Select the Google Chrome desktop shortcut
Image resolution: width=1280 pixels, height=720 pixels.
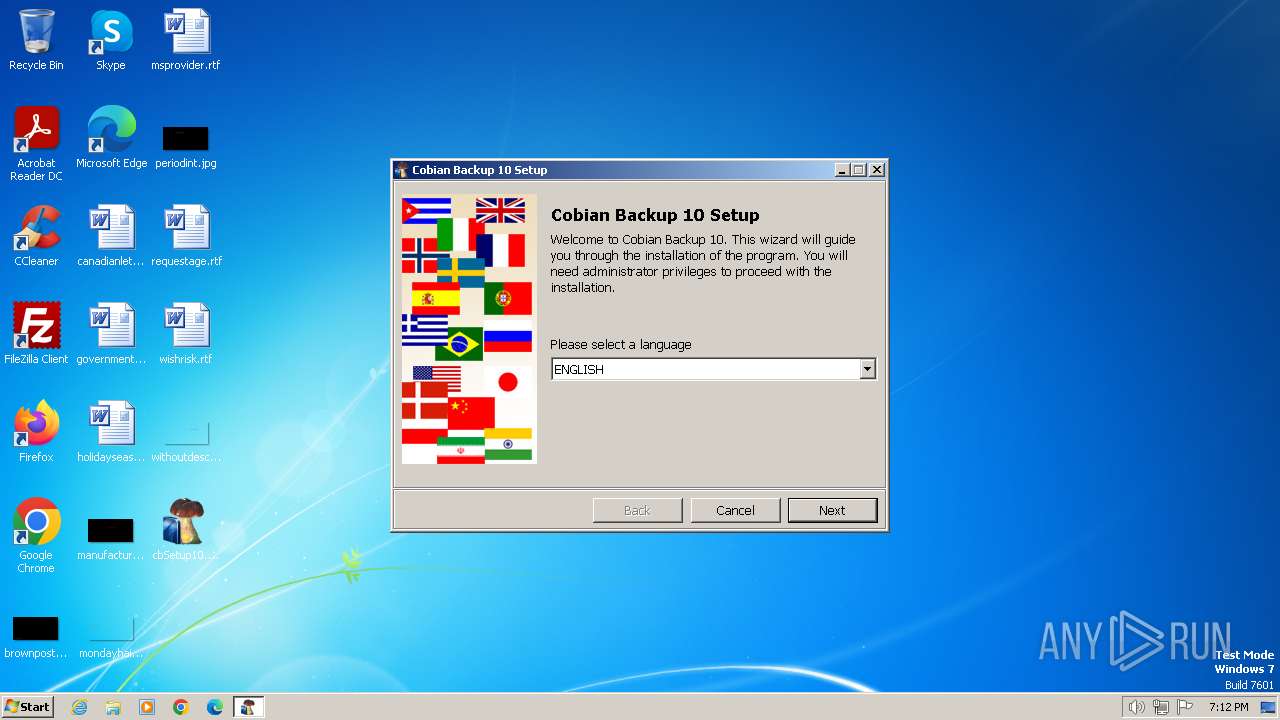[36, 537]
